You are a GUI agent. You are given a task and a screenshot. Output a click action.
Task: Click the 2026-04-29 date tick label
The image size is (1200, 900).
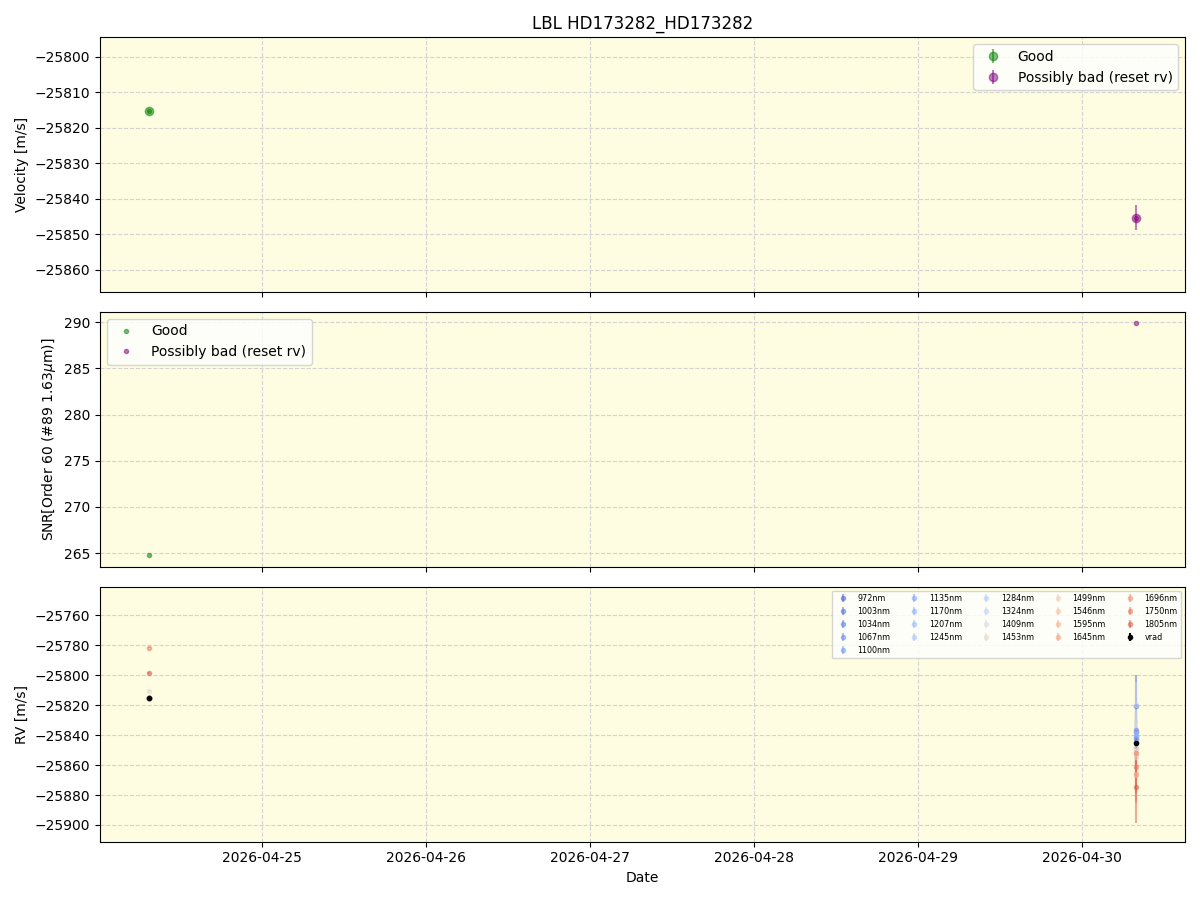918,857
